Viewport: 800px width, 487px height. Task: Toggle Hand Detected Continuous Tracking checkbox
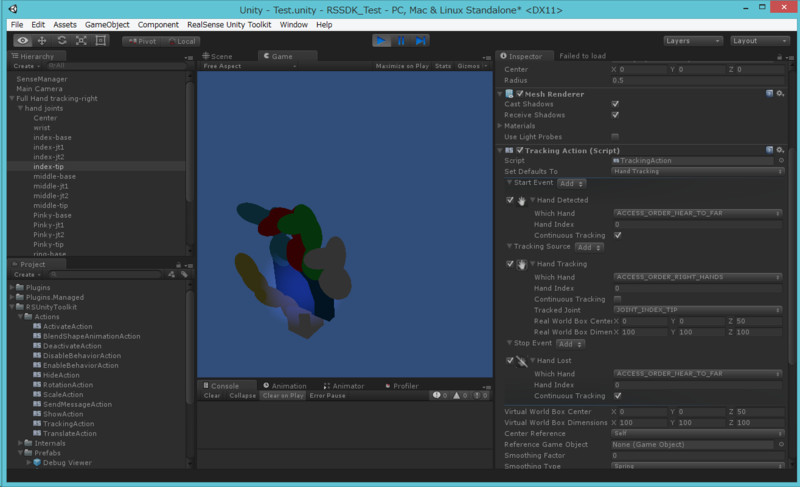click(618, 236)
